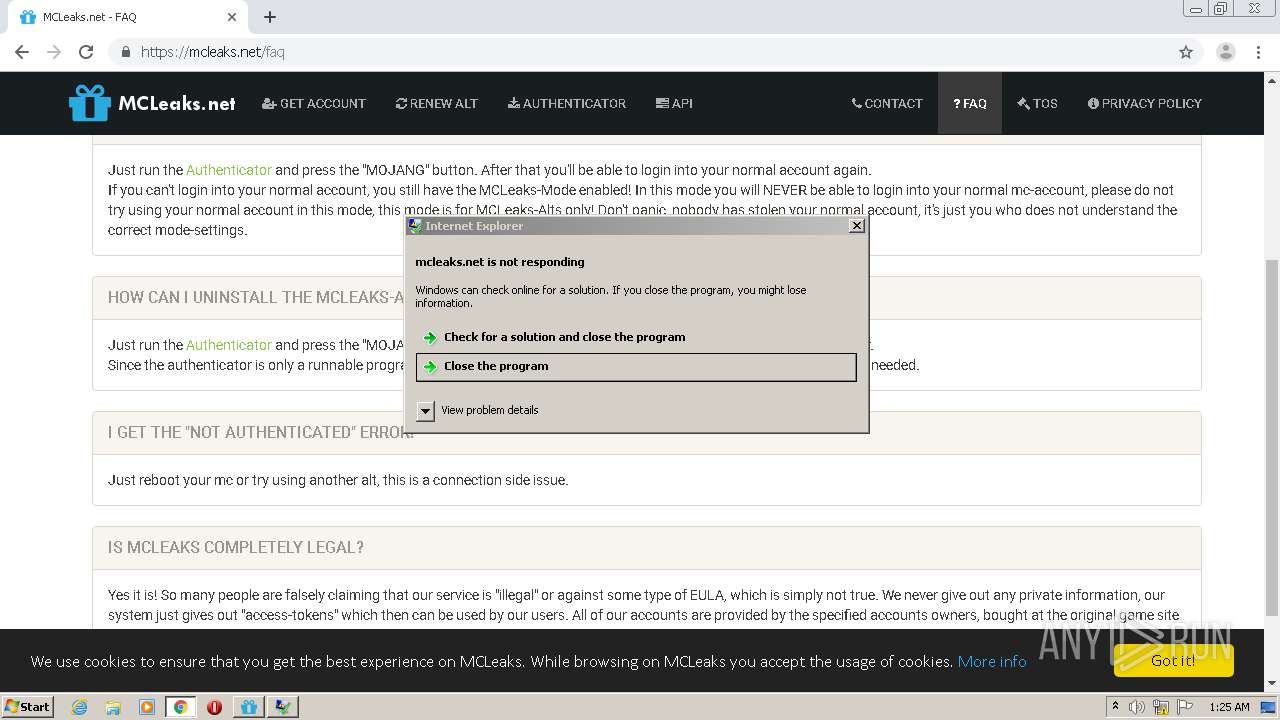Accept cookies with Got it! button

1173,660
